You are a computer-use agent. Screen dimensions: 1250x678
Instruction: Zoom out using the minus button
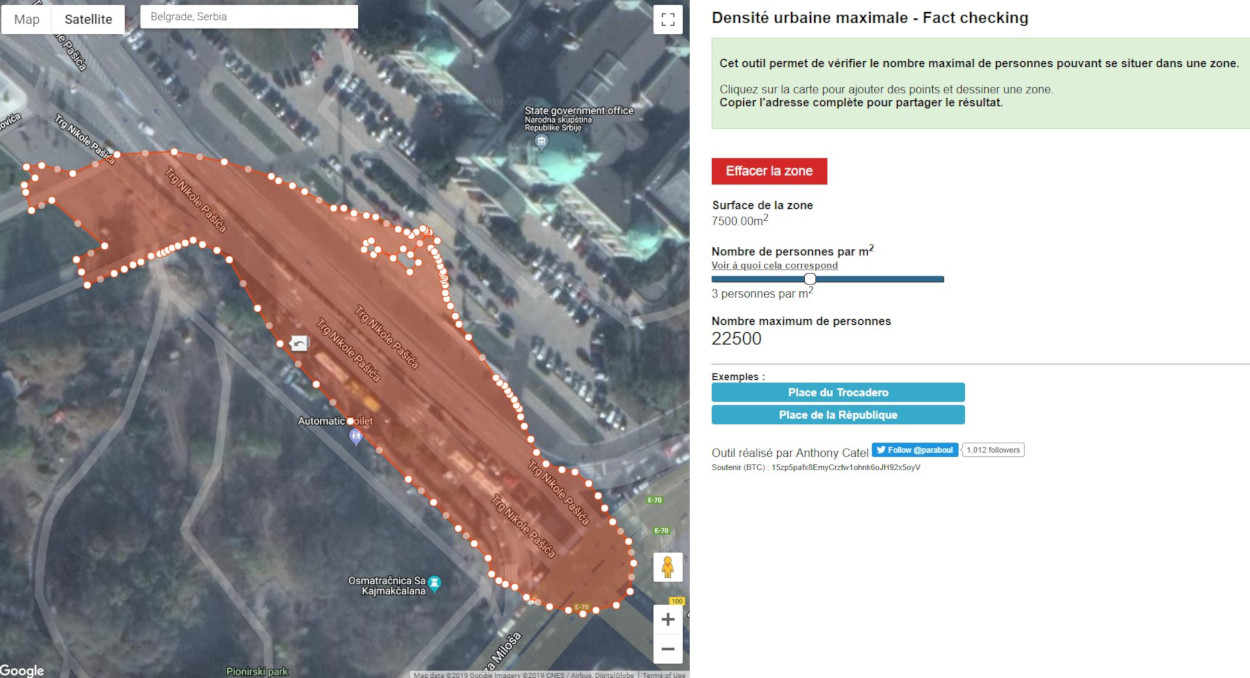pos(667,649)
